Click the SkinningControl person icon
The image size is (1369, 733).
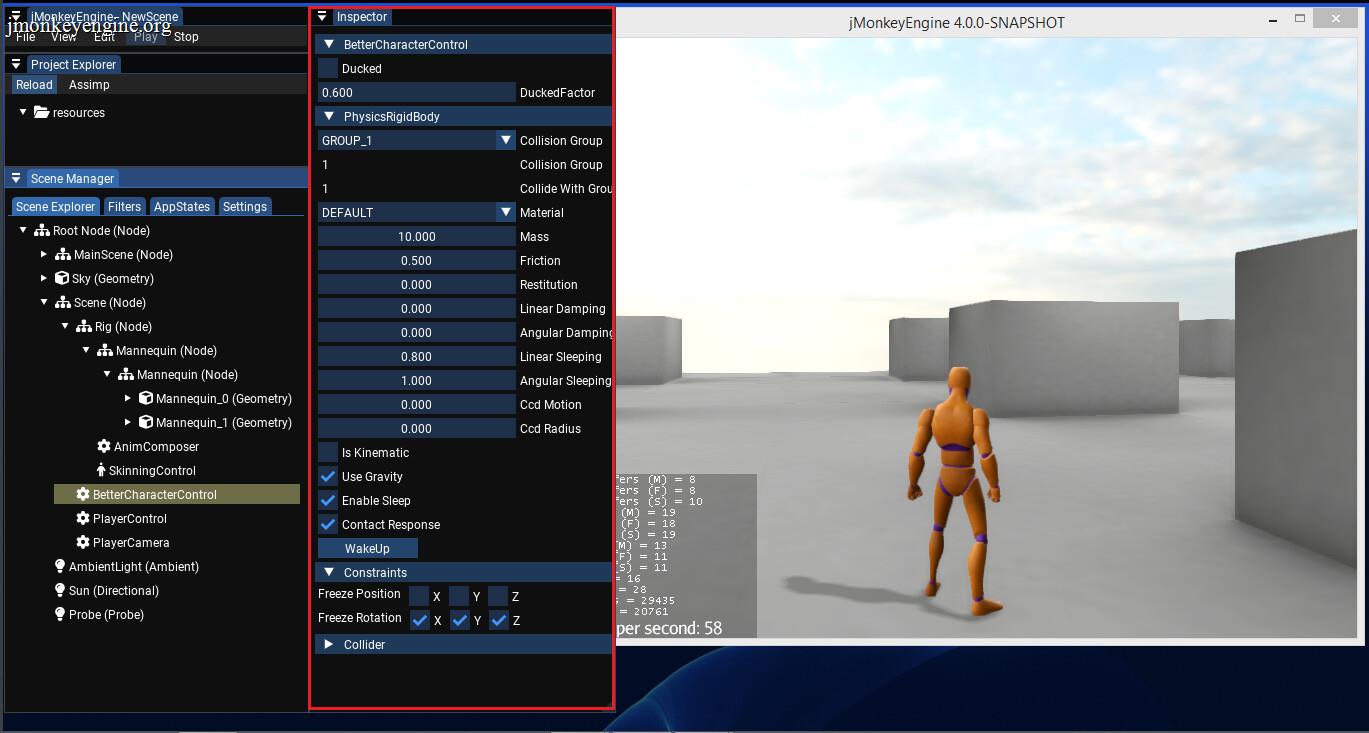pos(101,470)
